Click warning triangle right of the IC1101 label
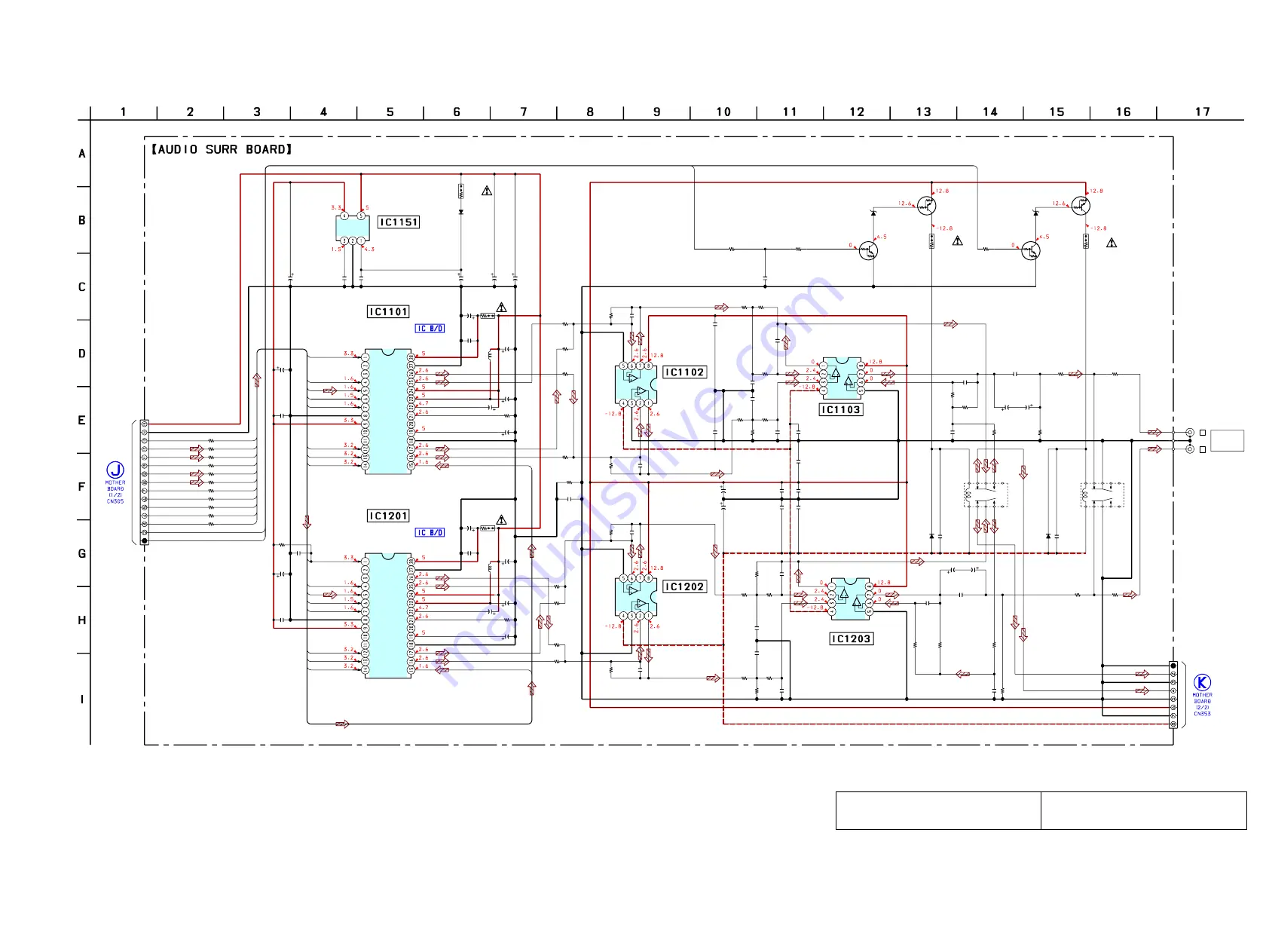Viewport: 1266px width, 952px height. coord(502,308)
